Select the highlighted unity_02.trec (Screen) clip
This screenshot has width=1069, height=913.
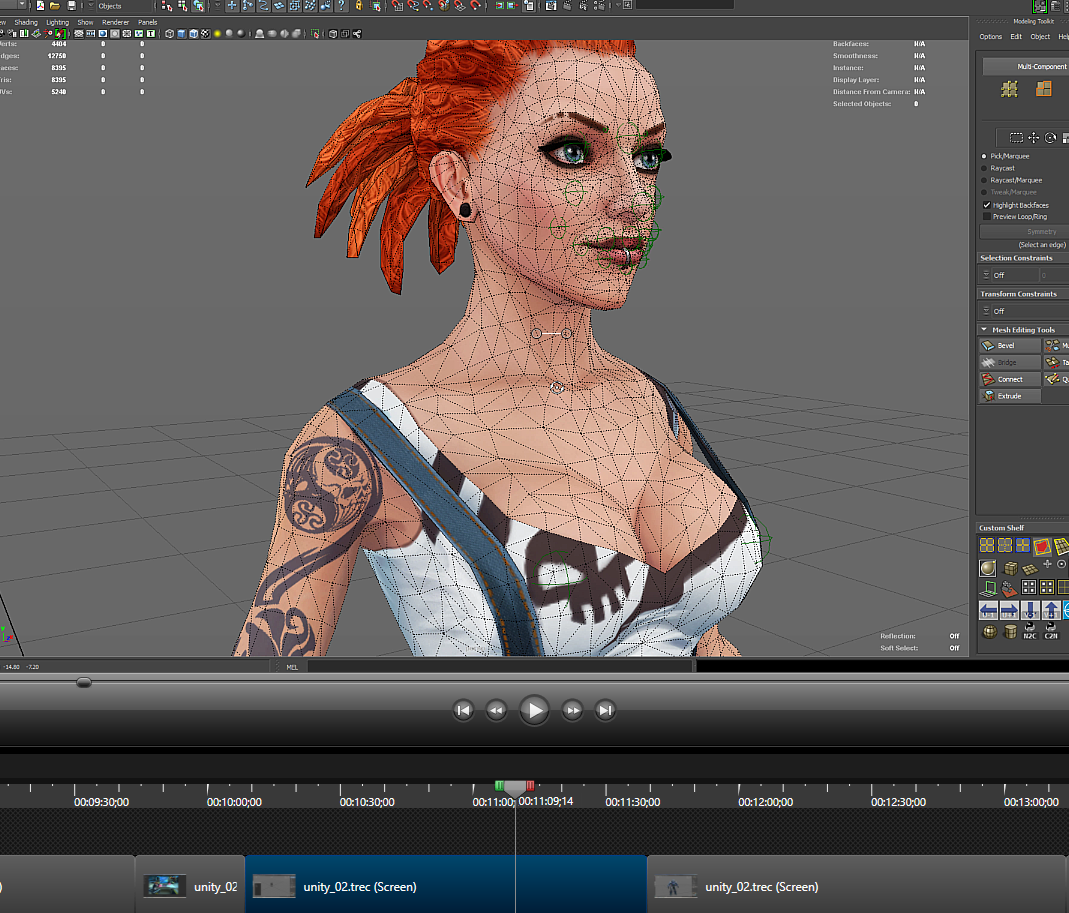point(446,884)
